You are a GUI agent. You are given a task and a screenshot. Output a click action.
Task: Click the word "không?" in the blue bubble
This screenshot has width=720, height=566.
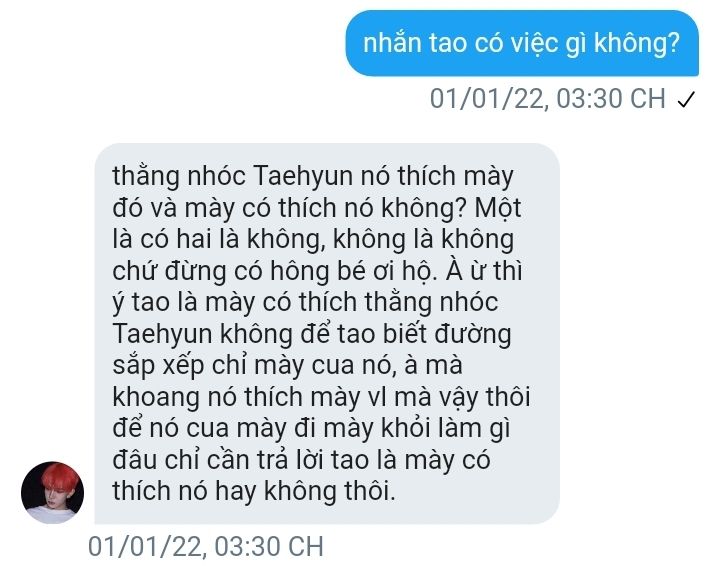click(637, 43)
